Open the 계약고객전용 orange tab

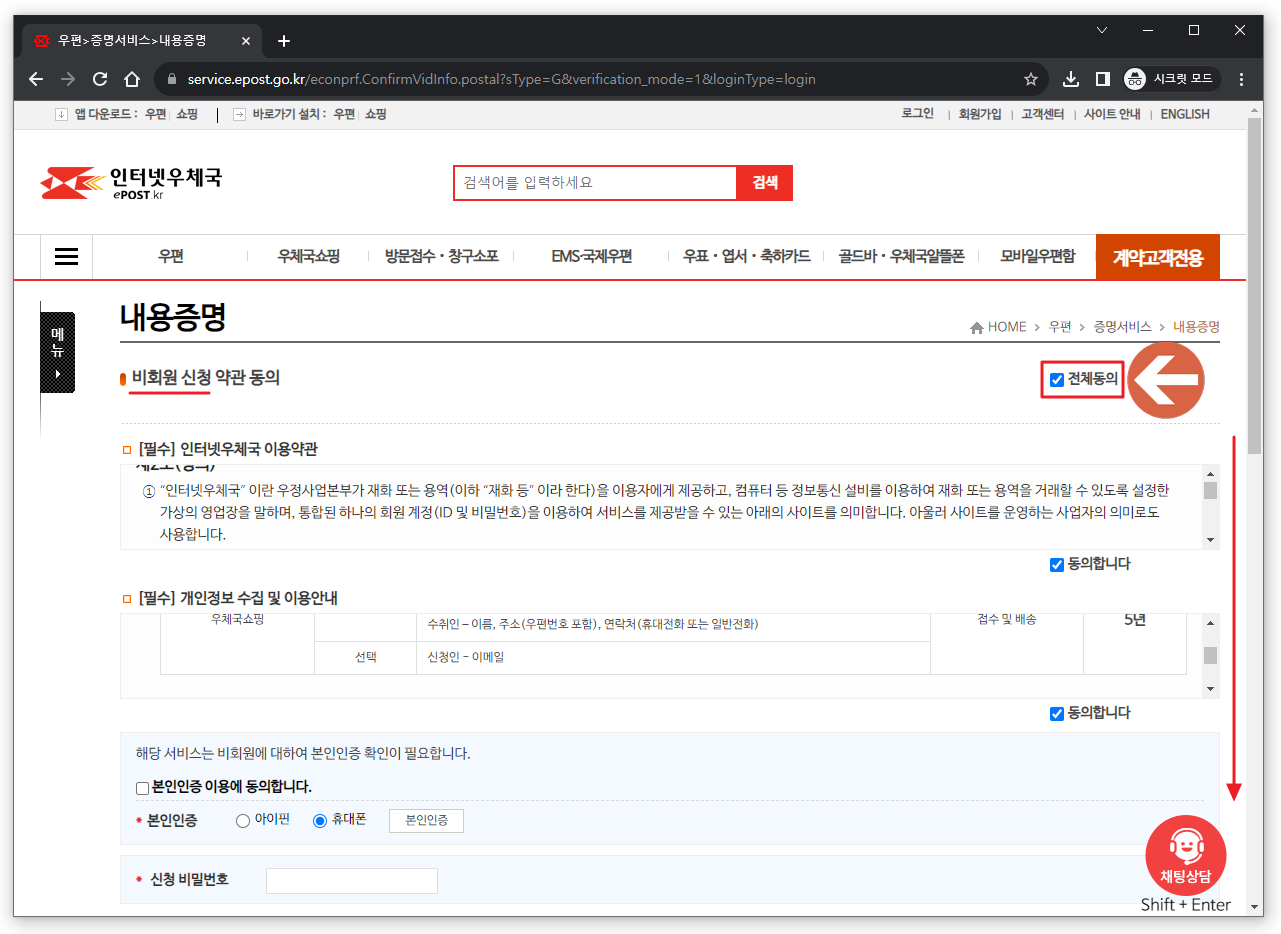click(1158, 257)
